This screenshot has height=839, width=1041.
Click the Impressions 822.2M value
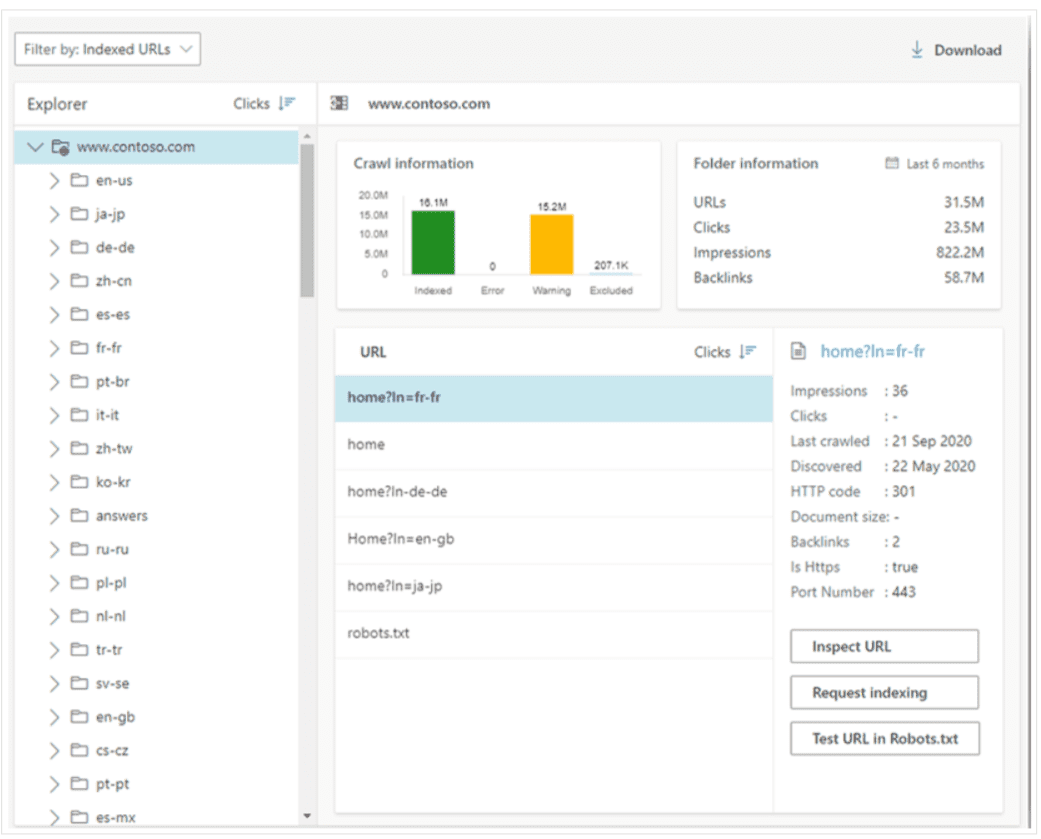[x=960, y=252]
